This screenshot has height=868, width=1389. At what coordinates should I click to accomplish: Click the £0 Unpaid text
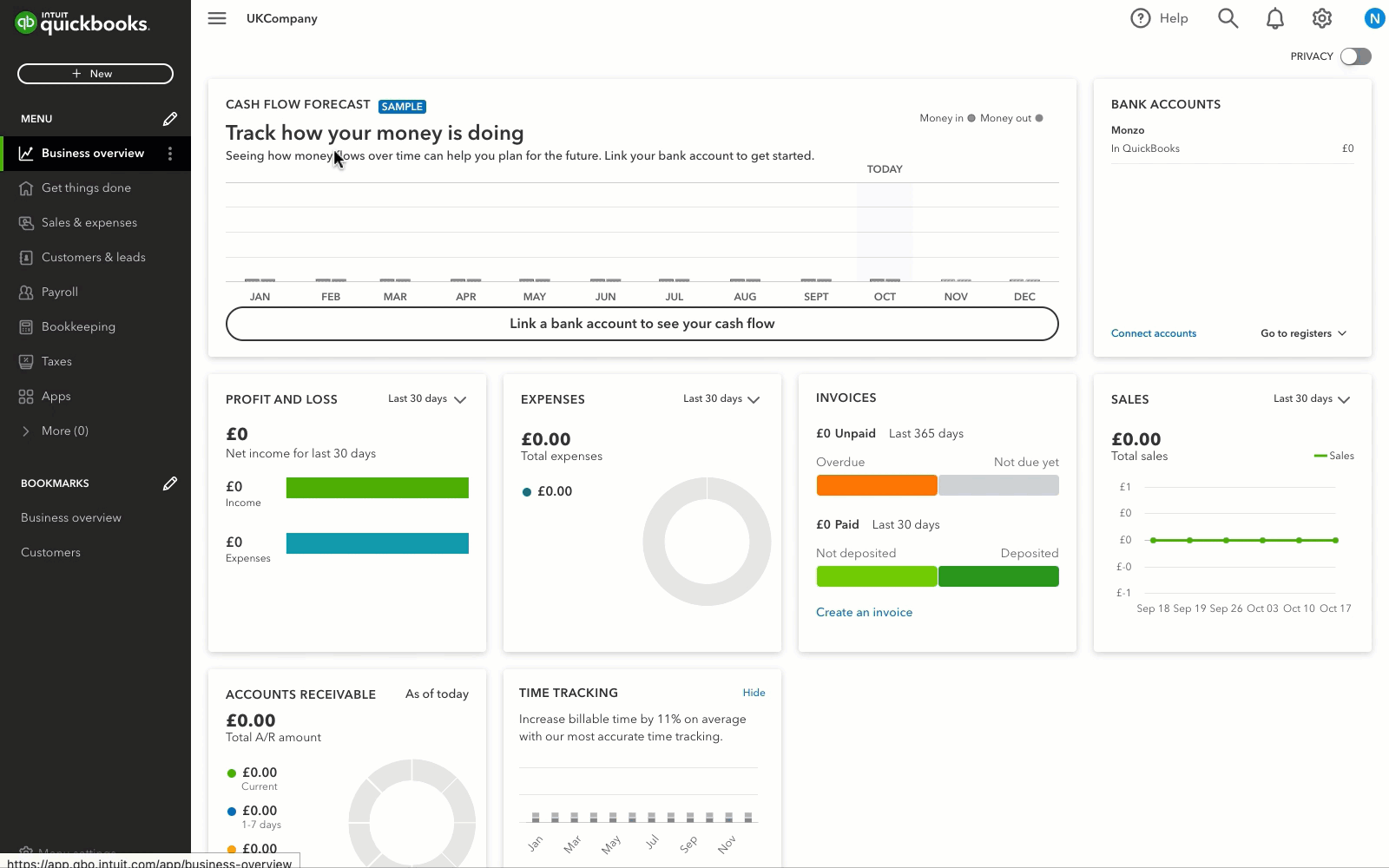(846, 434)
